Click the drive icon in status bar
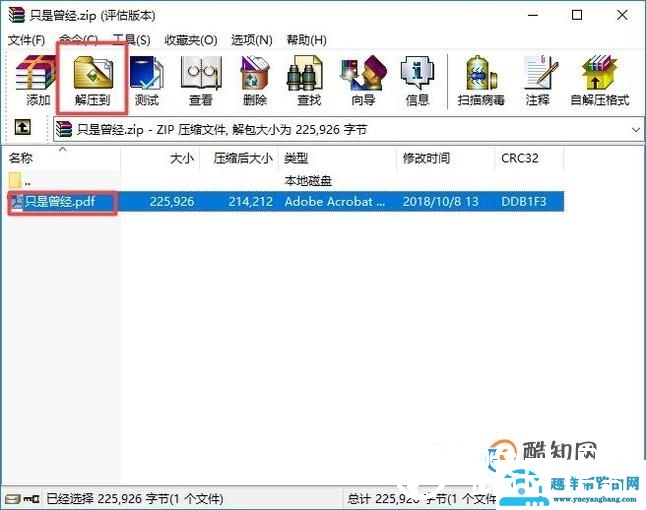646x510 pixels. point(13,499)
